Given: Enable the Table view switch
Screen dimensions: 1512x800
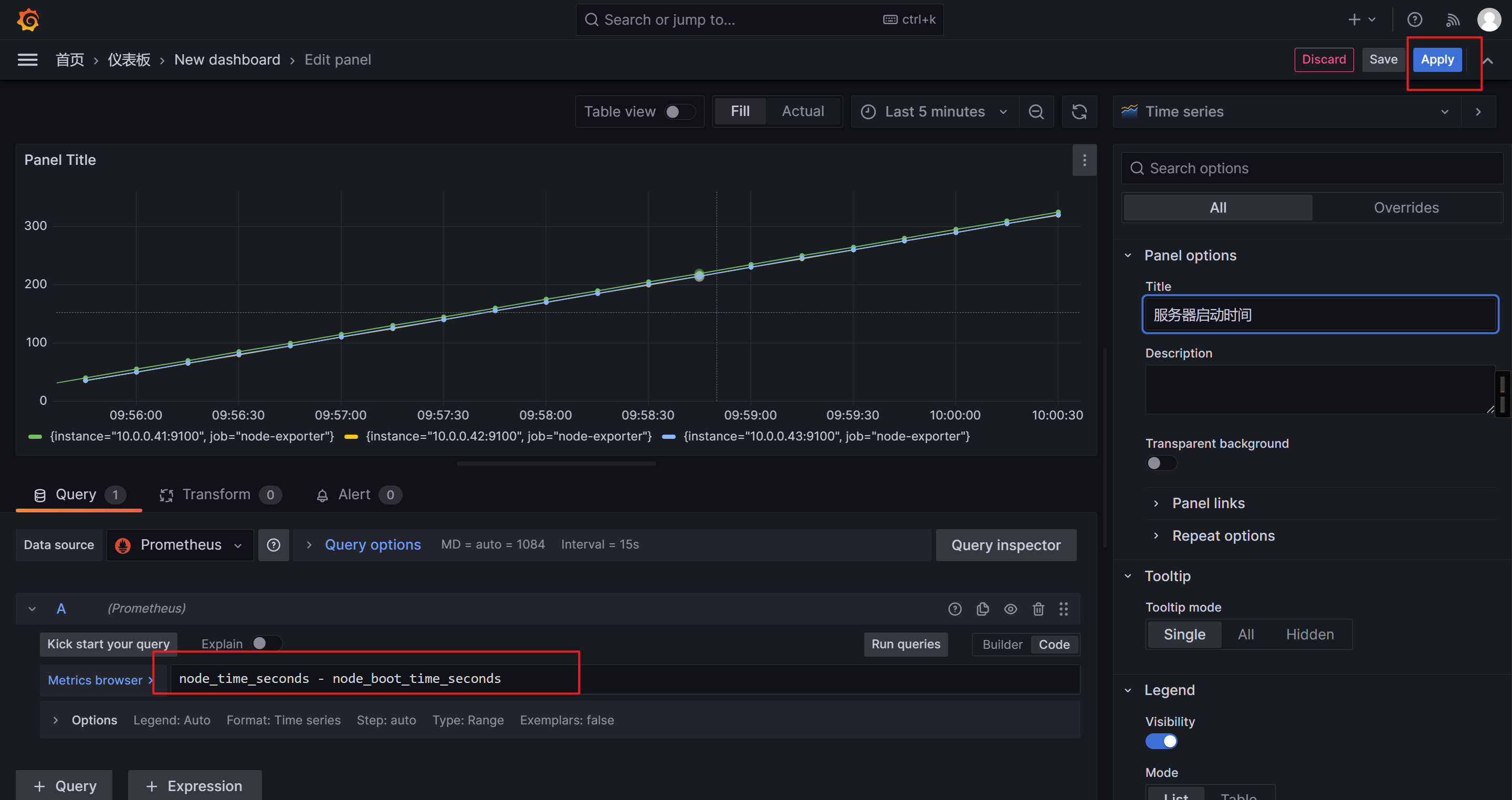Looking at the screenshot, I should click(679, 111).
